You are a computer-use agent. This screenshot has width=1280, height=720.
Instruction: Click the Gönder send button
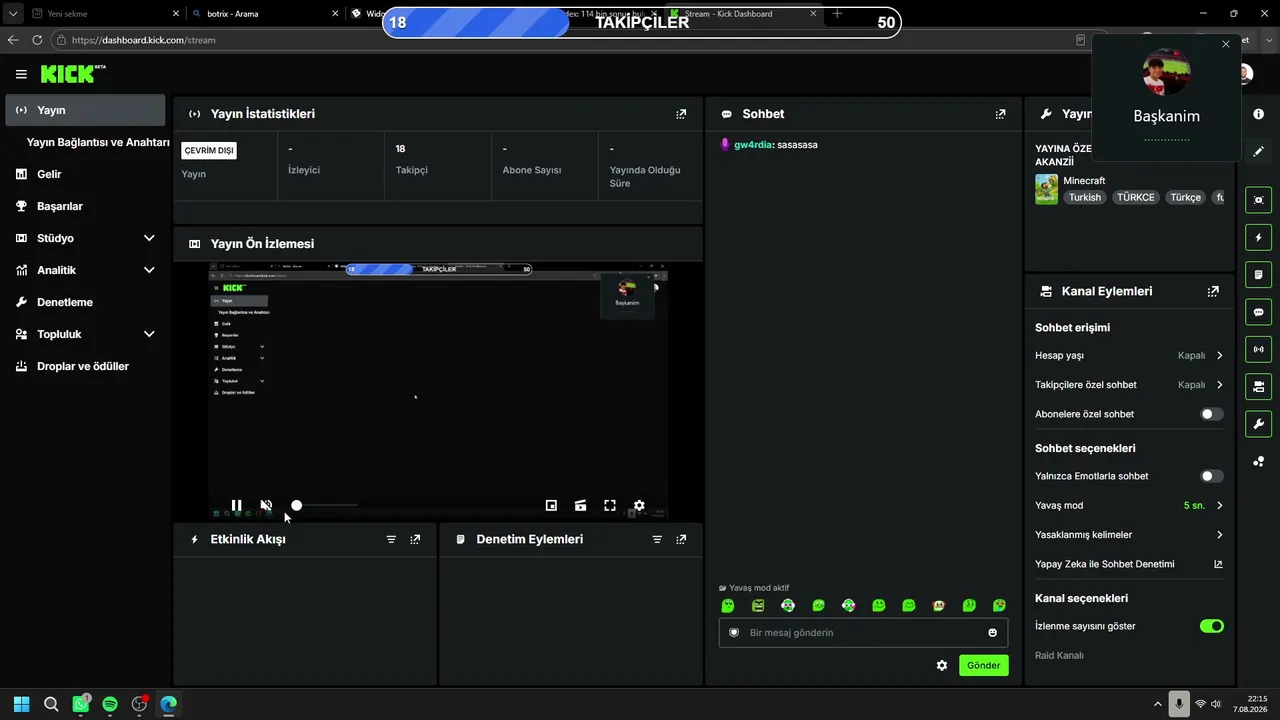(x=984, y=665)
